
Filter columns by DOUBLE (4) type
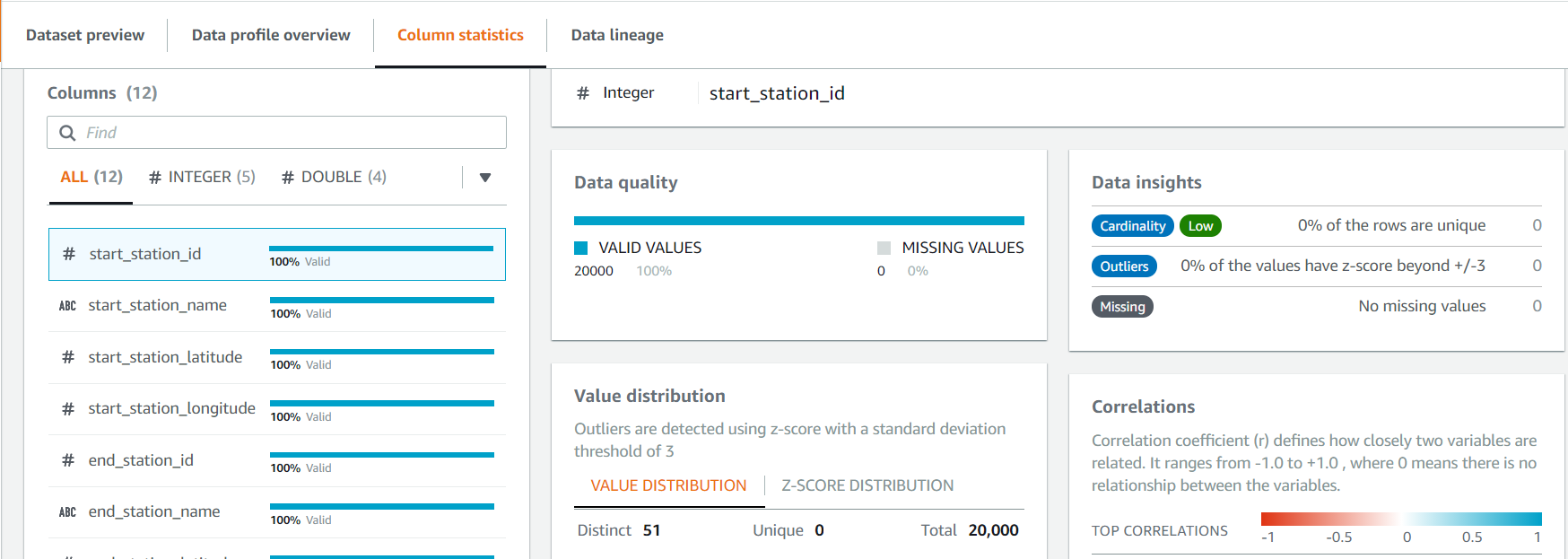pyautogui.click(x=334, y=178)
